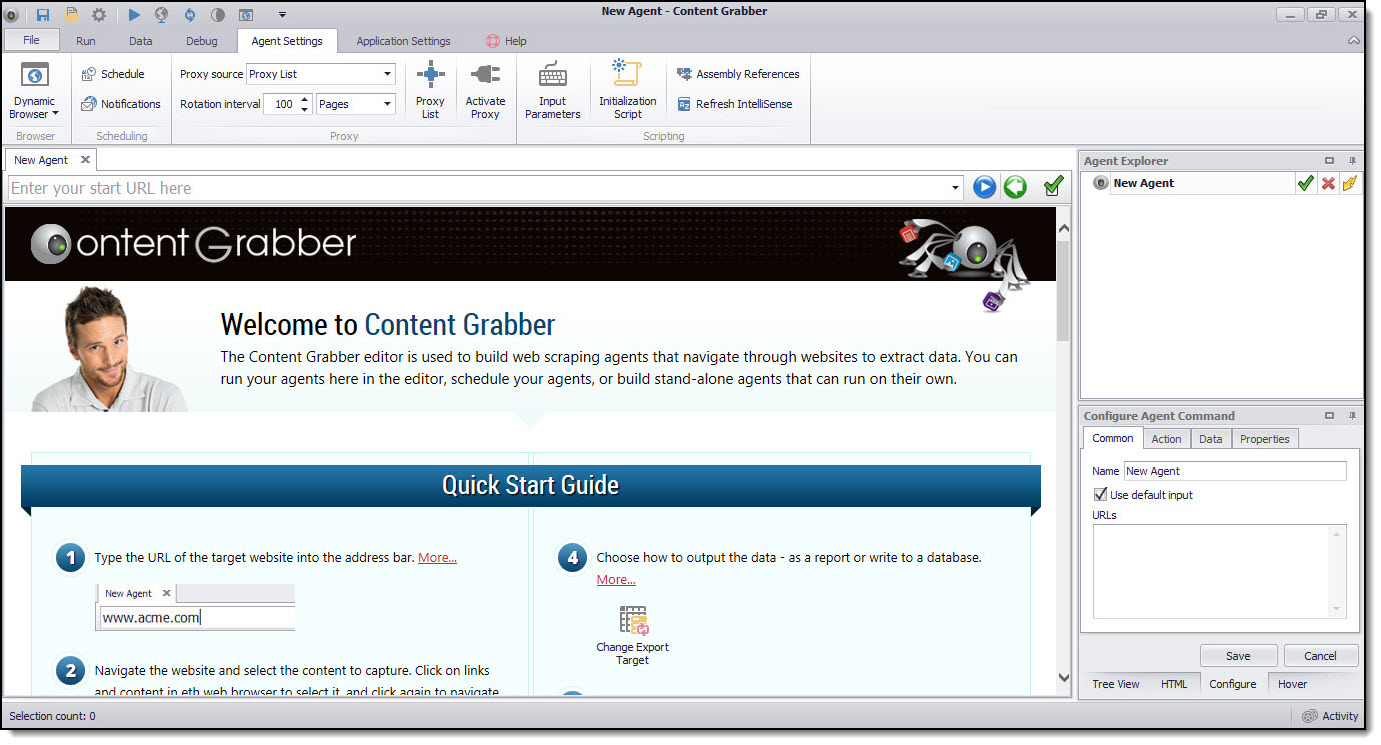Maximize the Configure Agent Command panel
The image size is (1381, 745).
coord(1329,415)
